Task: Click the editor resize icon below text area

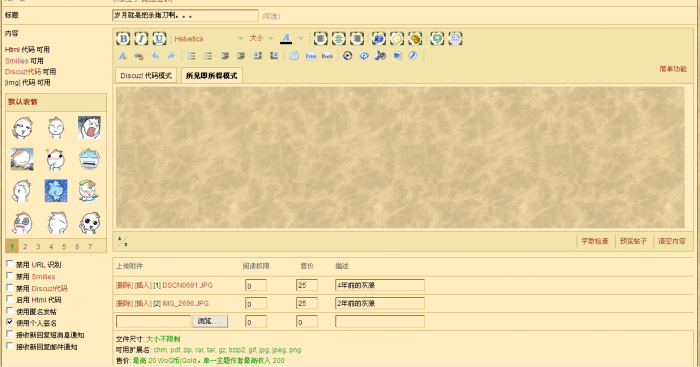Action: (122, 242)
